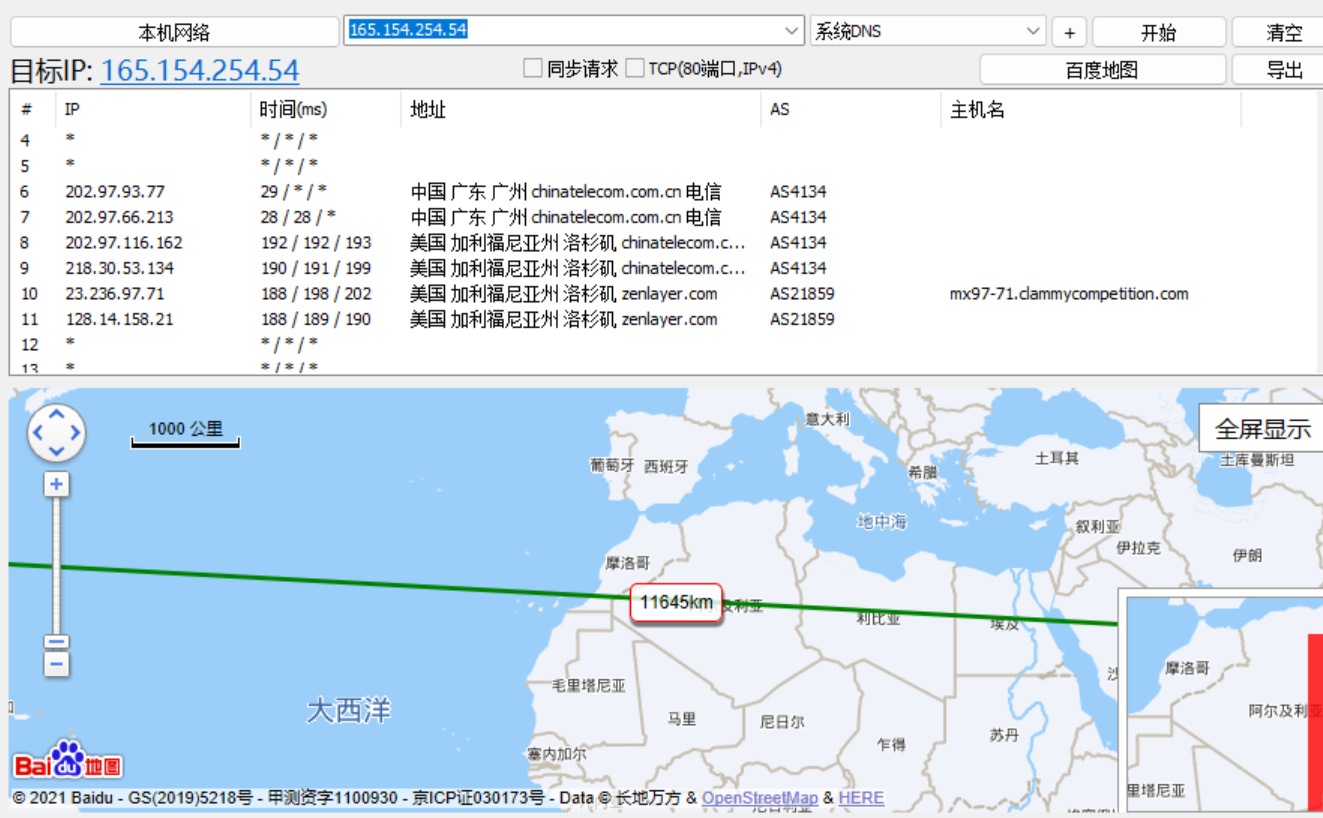The image size is (1323, 818).
Task: Select the hop 10 row 23.236.97.71
Action: [115, 294]
